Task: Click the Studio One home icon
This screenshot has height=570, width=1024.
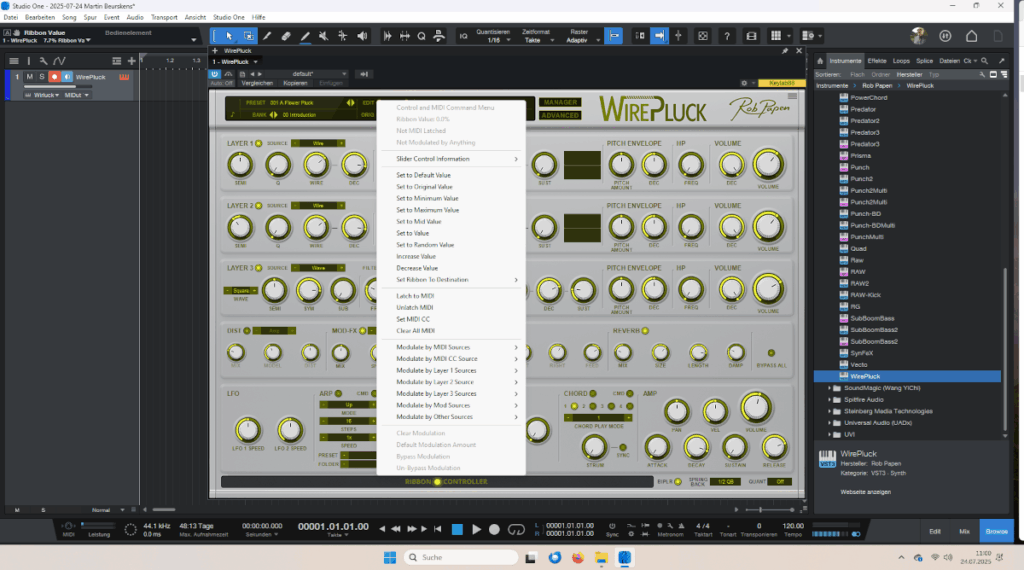Action: (971, 36)
